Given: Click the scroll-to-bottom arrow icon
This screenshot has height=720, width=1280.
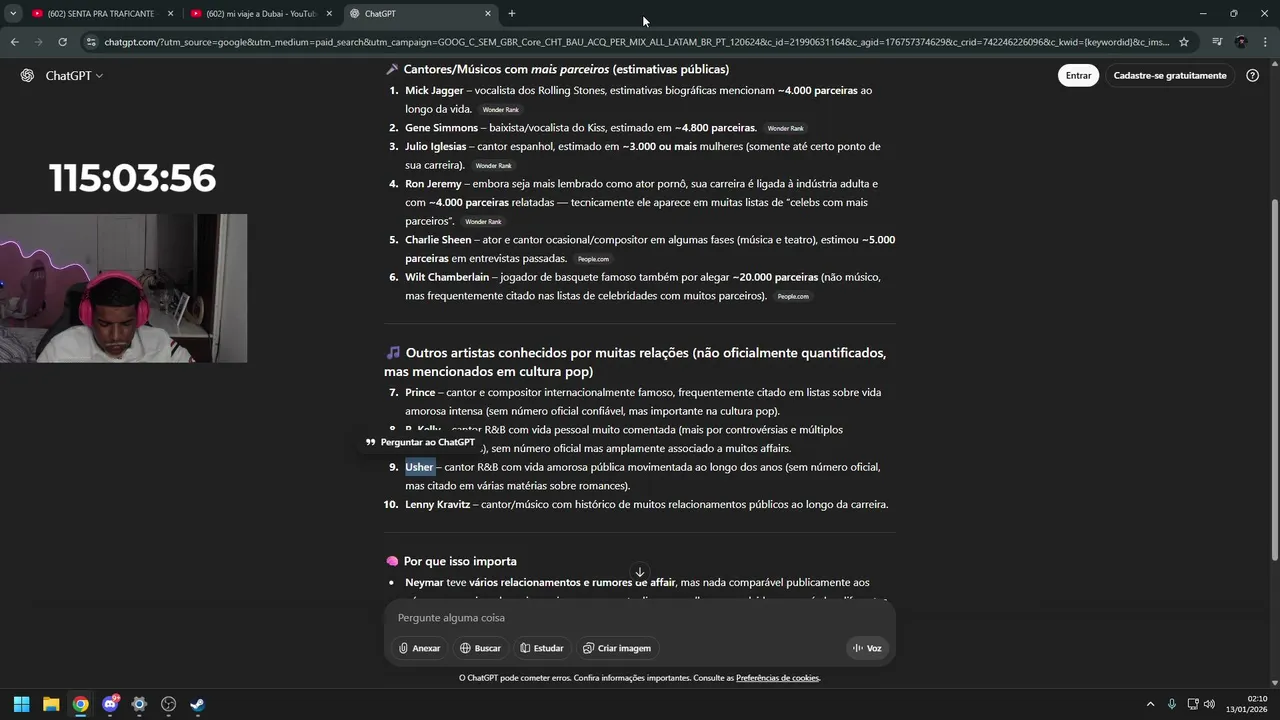Looking at the screenshot, I should click(x=640, y=572).
